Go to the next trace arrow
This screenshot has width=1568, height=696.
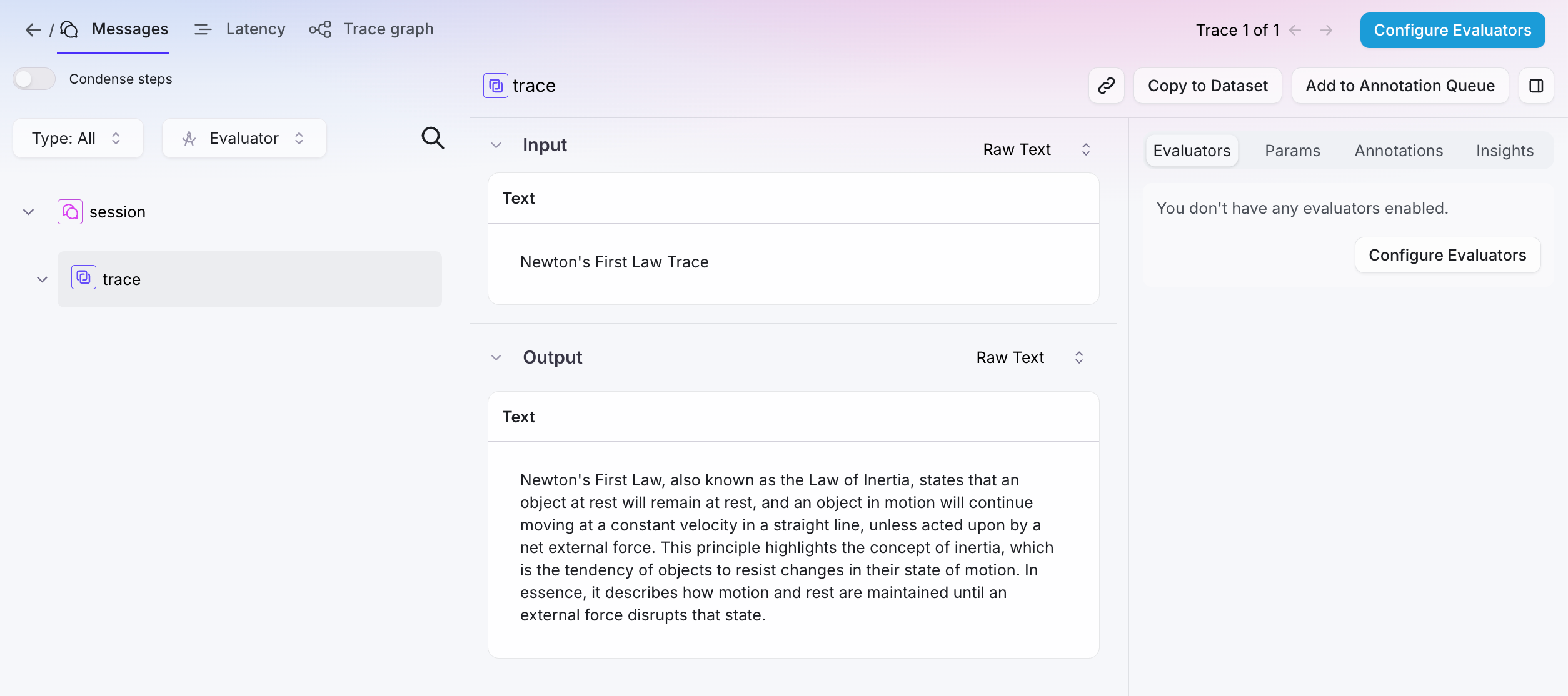(x=1327, y=30)
